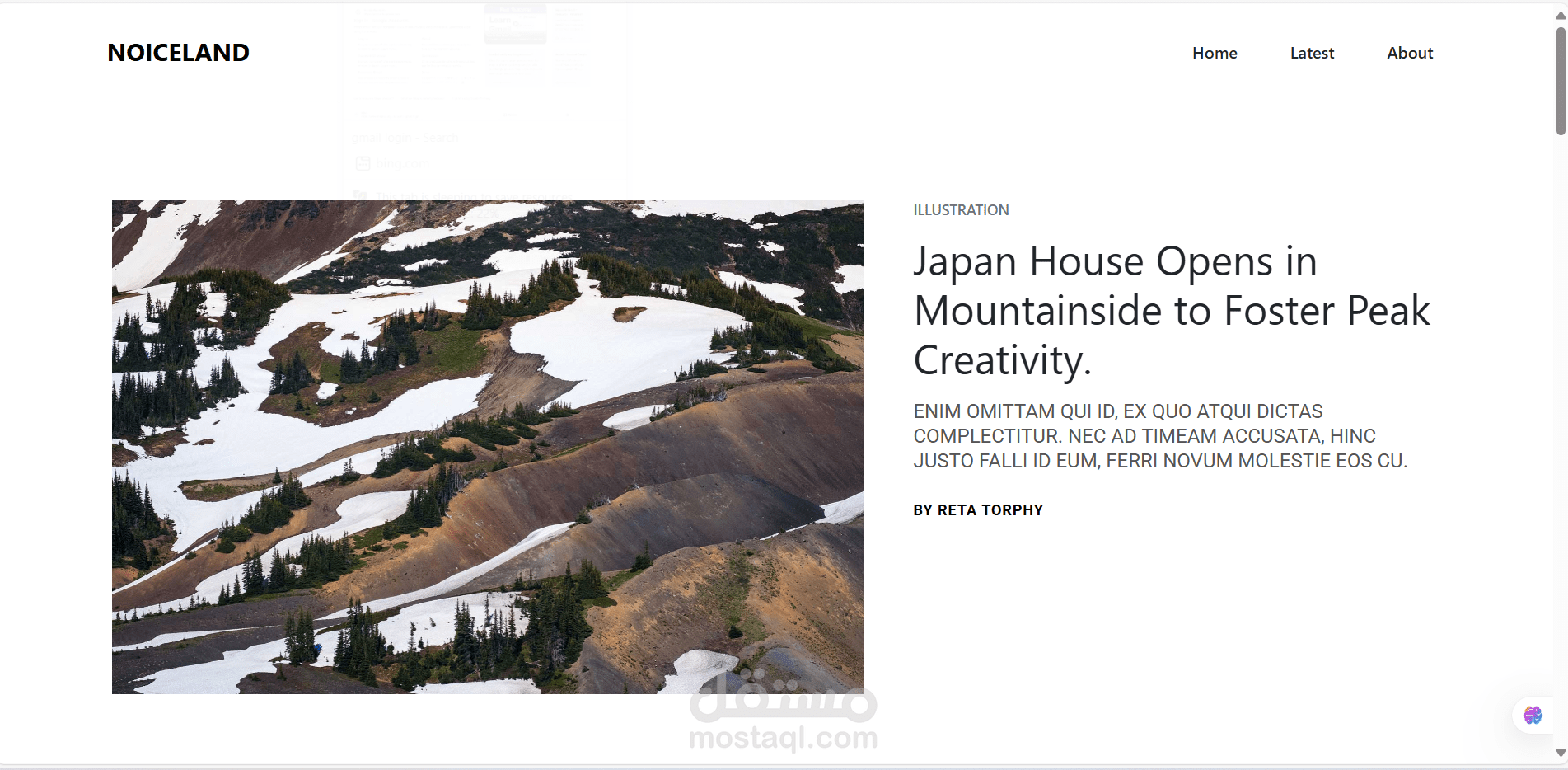Viewport: 1568px width, 770px height.
Task: Open the Japan House Opens headline line
Action: click(x=1116, y=261)
